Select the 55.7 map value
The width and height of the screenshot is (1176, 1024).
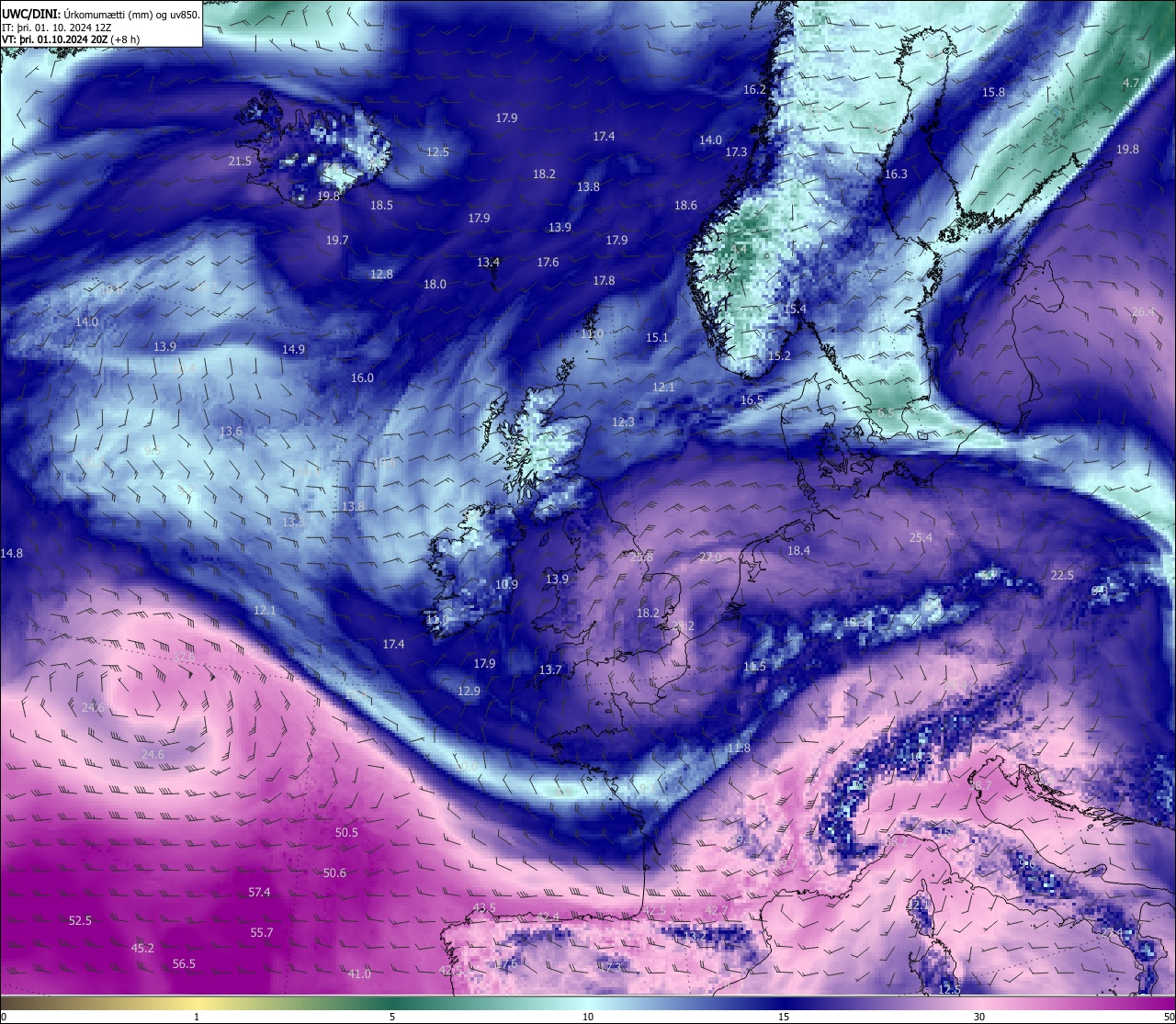[x=262, y=933]
